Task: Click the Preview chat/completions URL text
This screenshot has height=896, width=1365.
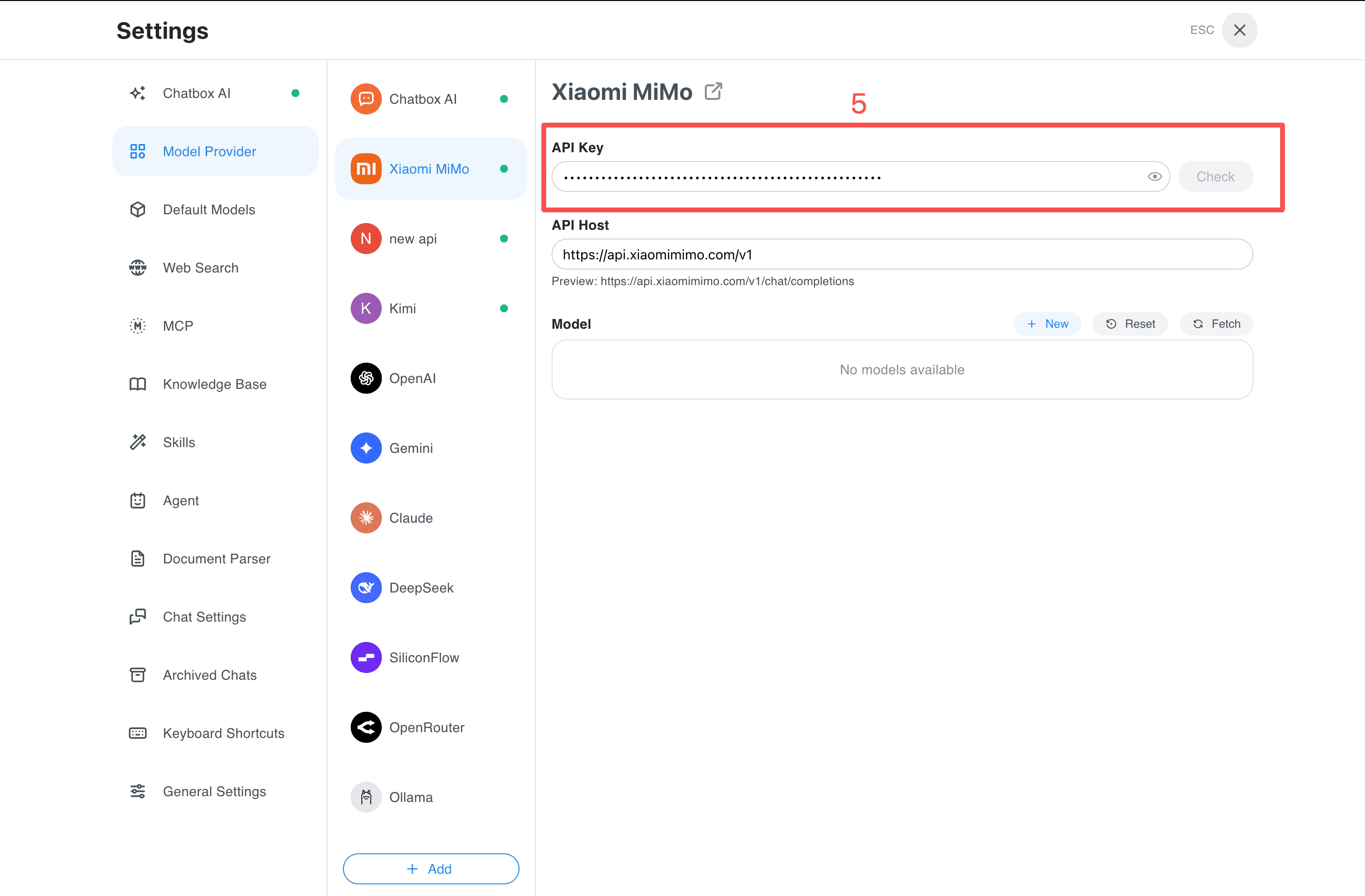Action: tap(702, 282)
